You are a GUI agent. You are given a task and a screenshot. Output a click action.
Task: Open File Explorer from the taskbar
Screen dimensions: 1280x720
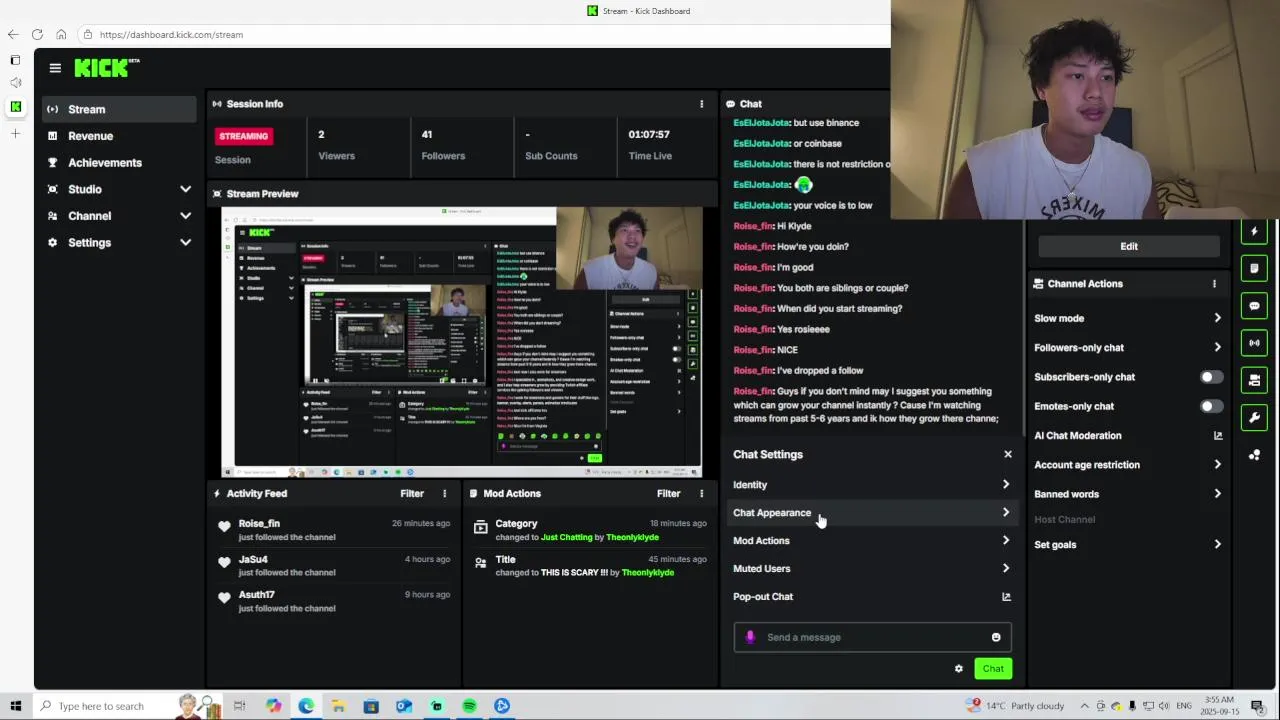[338, 706]
